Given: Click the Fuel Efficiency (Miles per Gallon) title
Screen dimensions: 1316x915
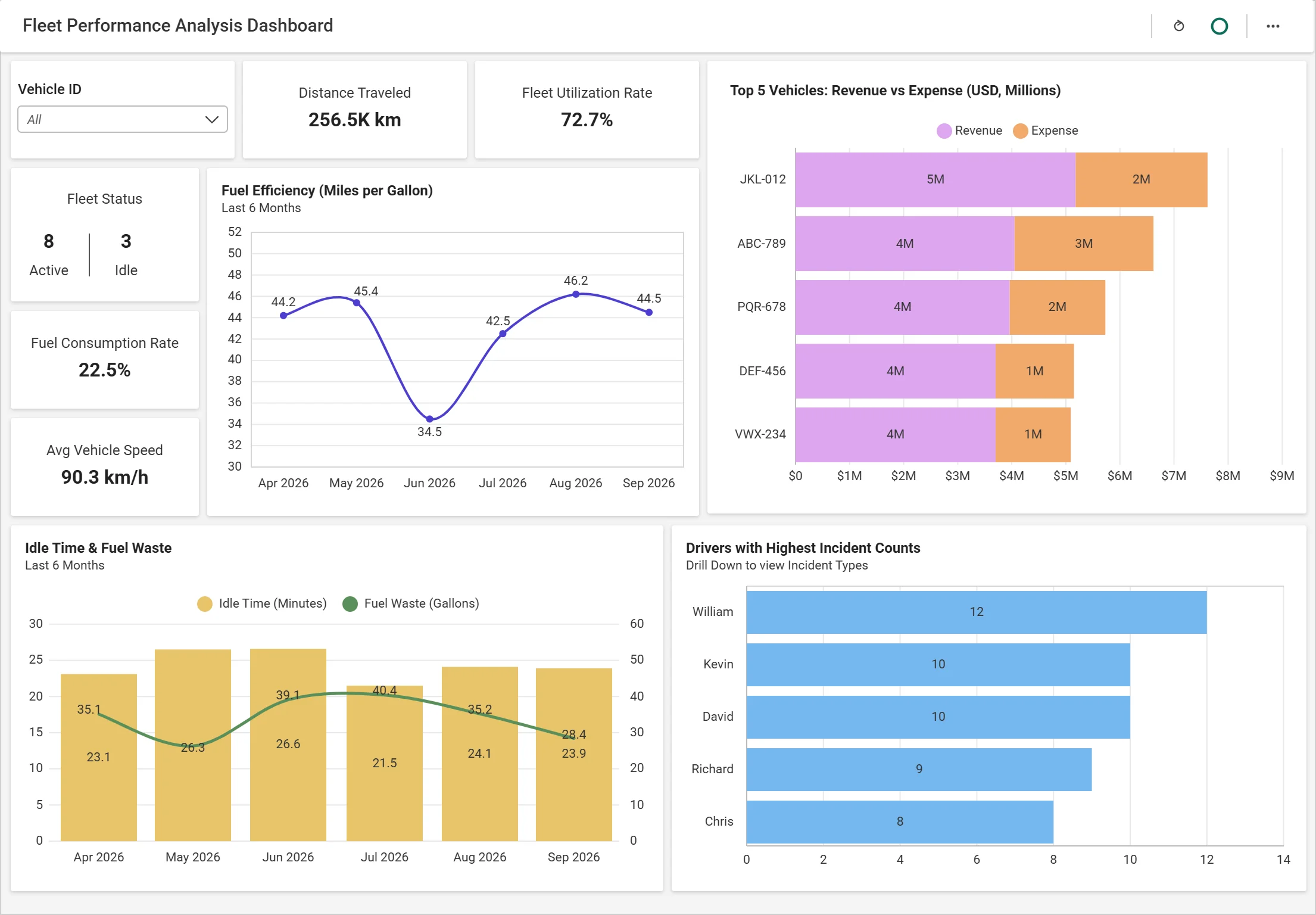Looking at the screenshot, I should click(327, 191).
